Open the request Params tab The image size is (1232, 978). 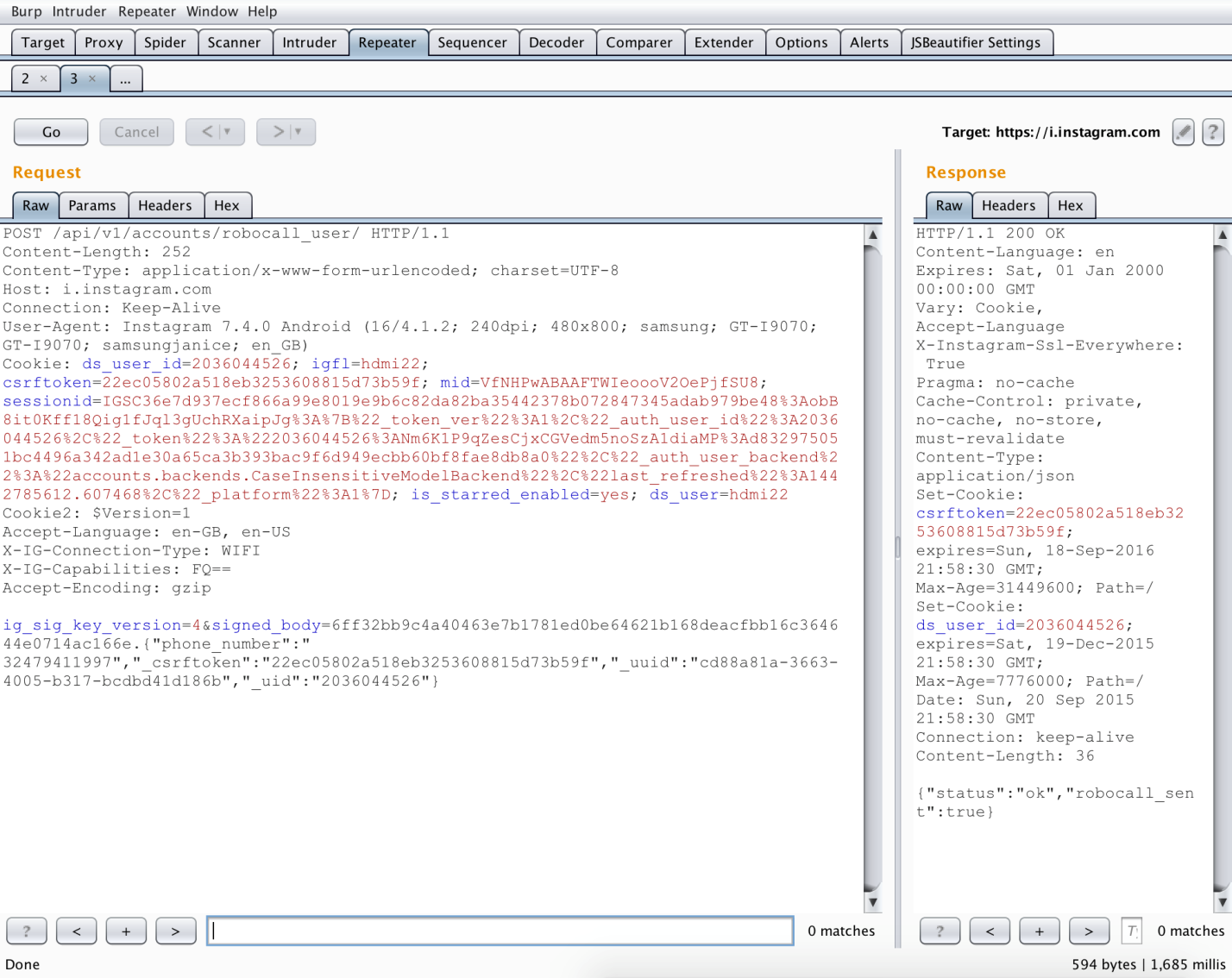pyautogui.click(x=91, y=205)
